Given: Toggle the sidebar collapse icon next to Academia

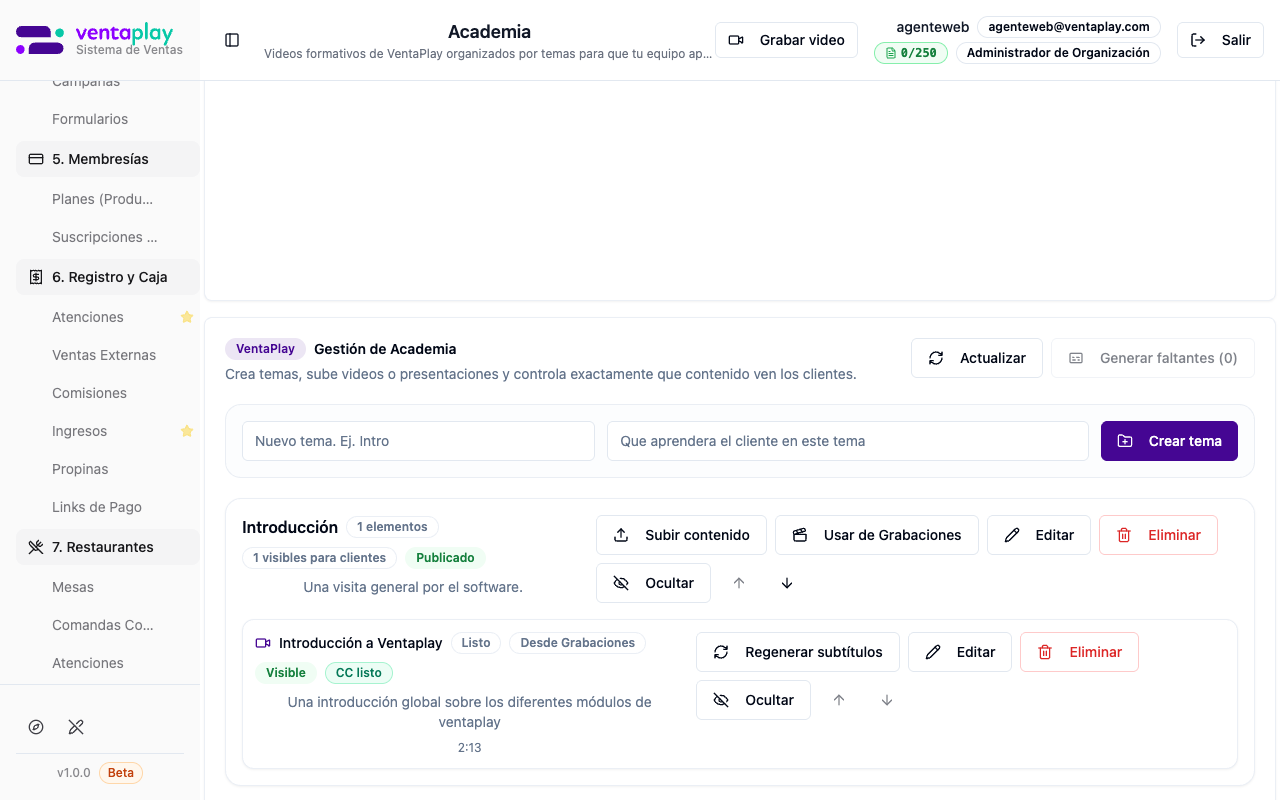Looking at the screenshot, I should pos(232,39).
